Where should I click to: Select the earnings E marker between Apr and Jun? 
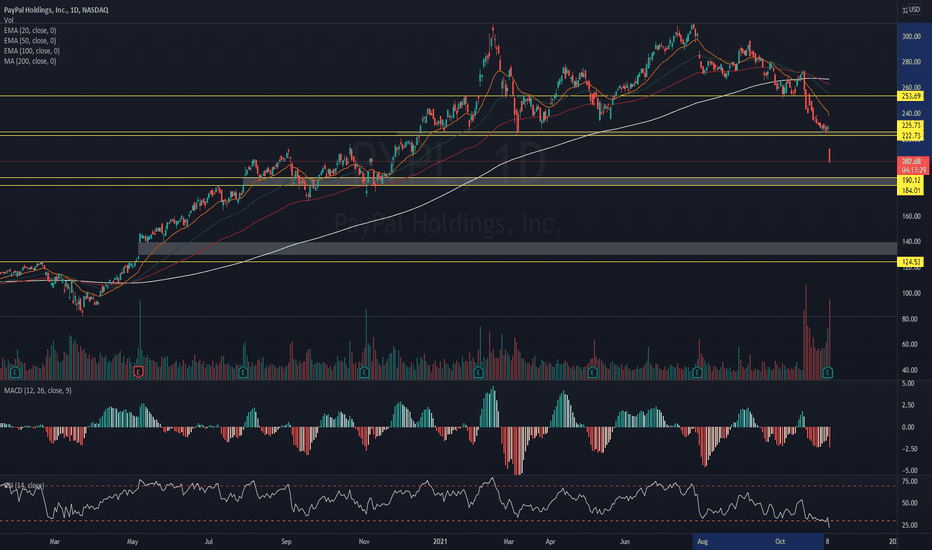pos(592,372)
